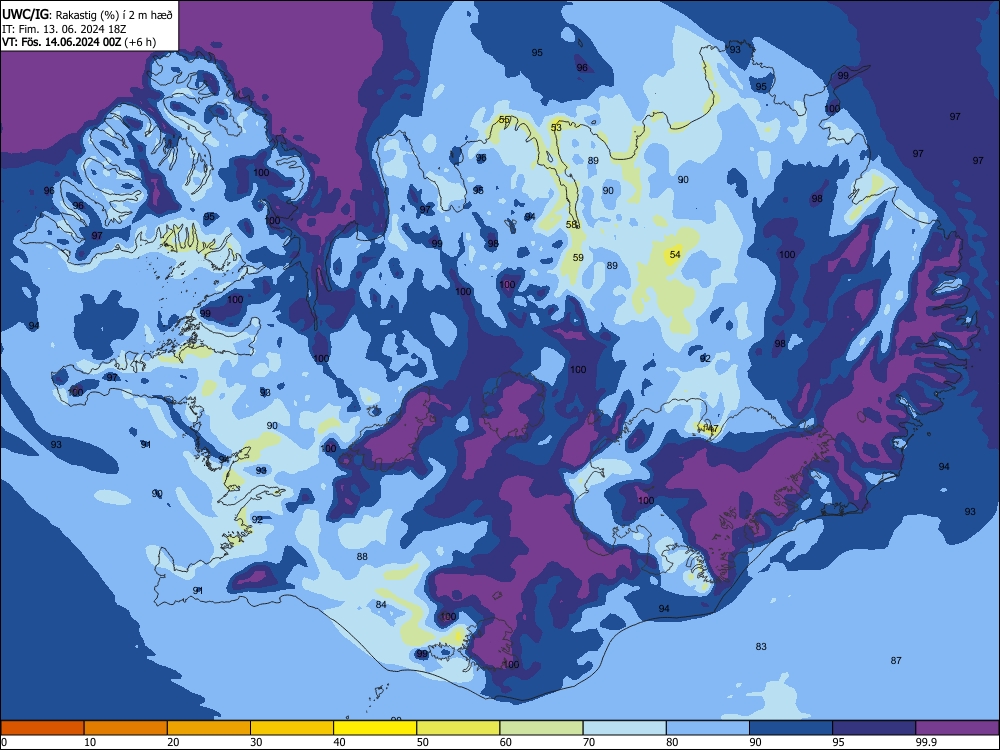Click the '10' legend tick label
Image resolution: width=1000 pixels, height=750 pixels.
tap(90, 742)
